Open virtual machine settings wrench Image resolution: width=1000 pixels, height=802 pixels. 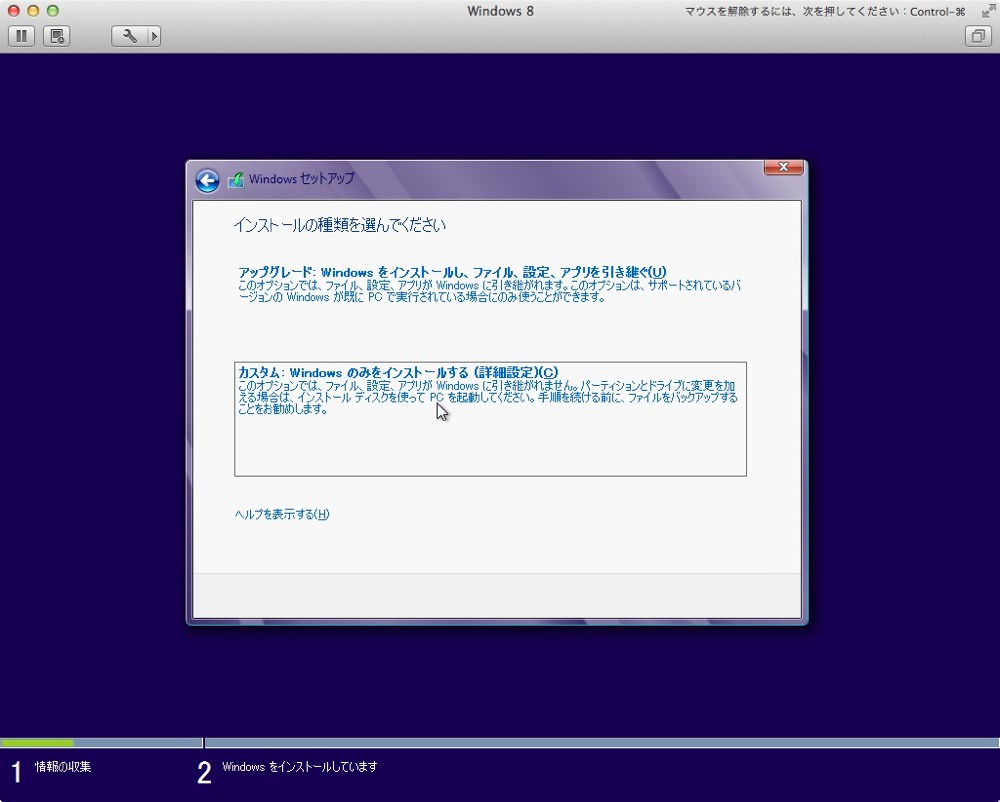pos(129,36)
